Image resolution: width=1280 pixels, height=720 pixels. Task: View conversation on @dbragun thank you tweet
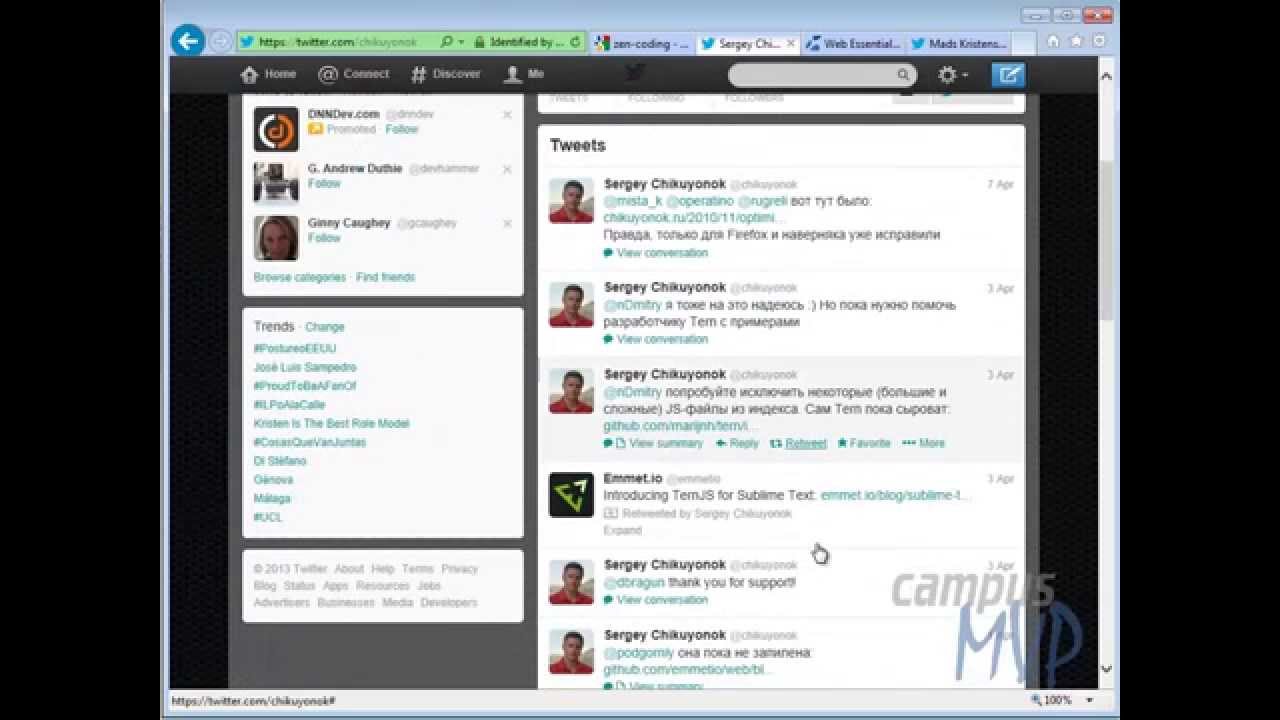(x=655, y=600)
